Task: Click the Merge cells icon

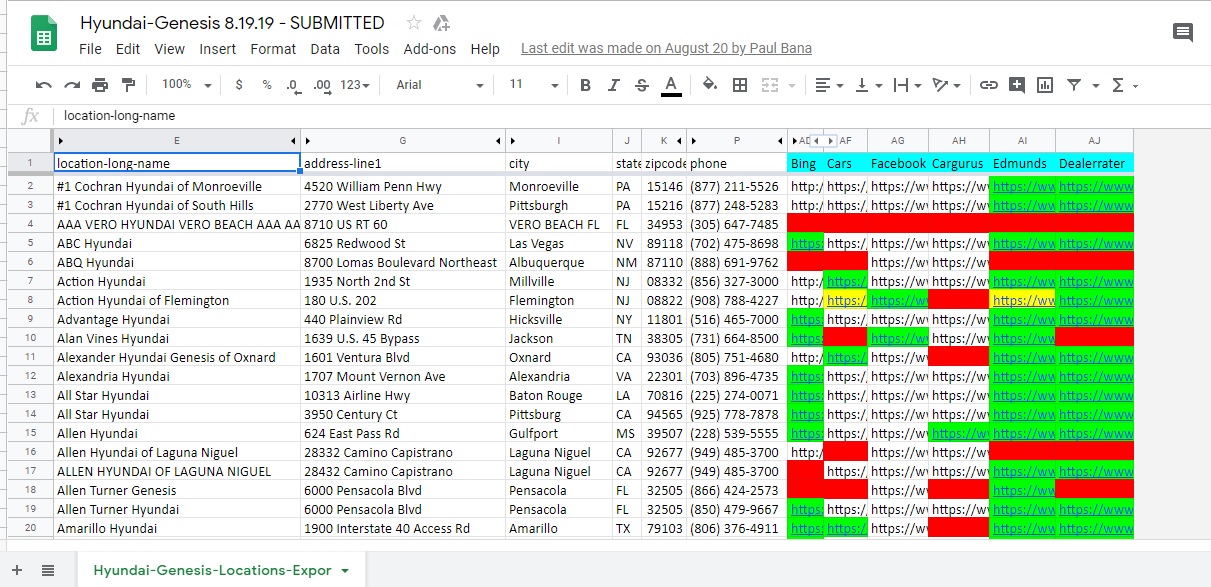Action: pos(769,85)
